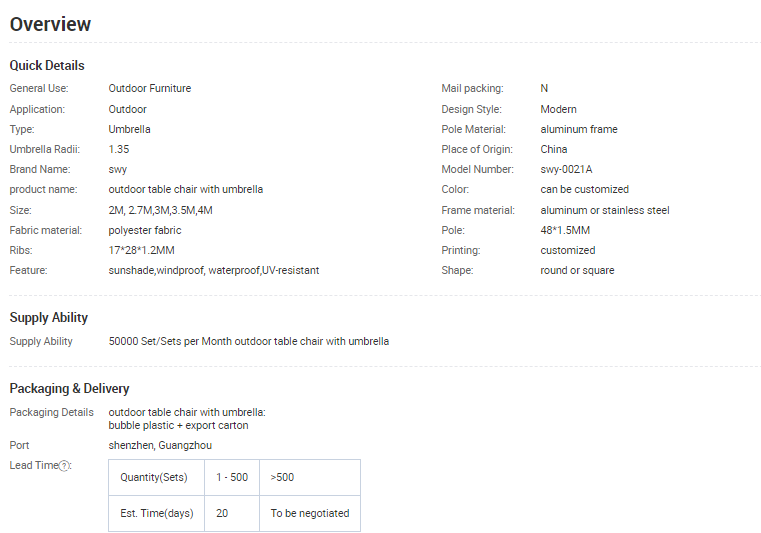Screen dimensions: 761x533
Task: Click the Est. Time(days) row header cell
Action: [155, 513]
